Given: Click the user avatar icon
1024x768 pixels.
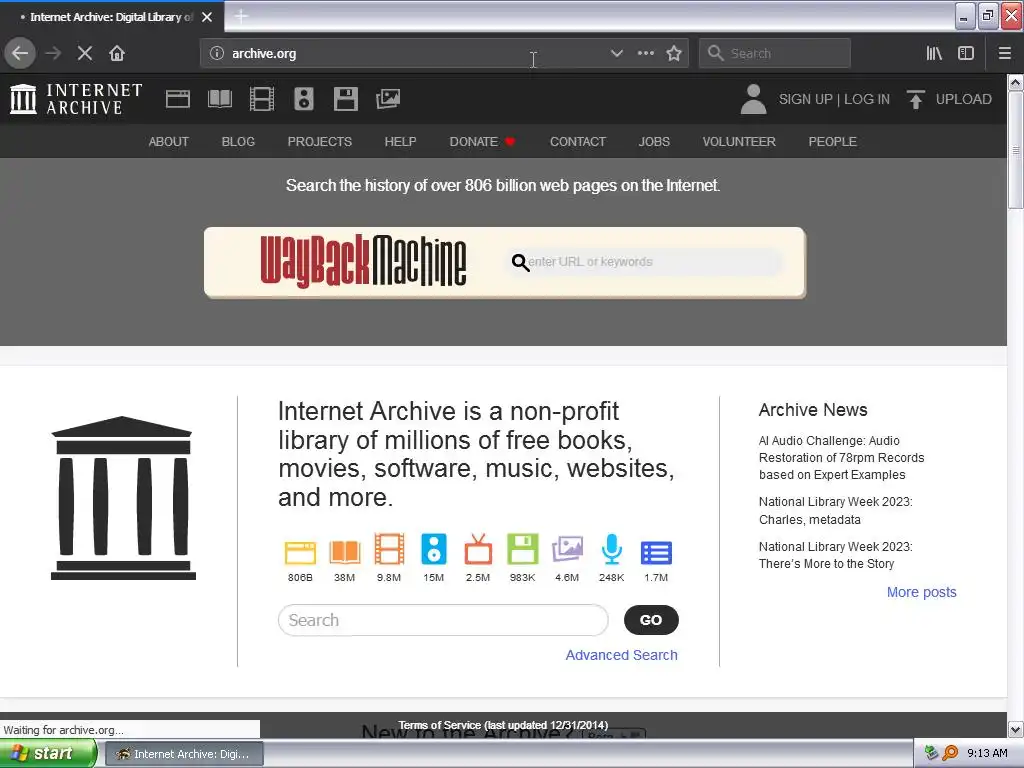Looking at the screenshot, I should pyautogui.click(x=754, y=99).
